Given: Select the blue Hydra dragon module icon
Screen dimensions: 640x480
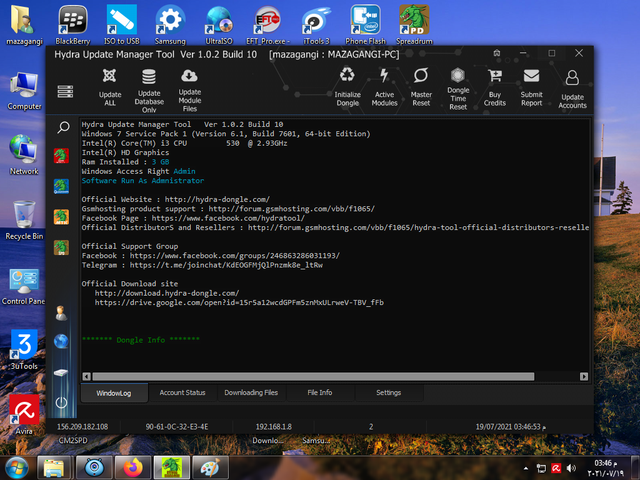Looking at the screenshot, I should click(x=61, y=186).
